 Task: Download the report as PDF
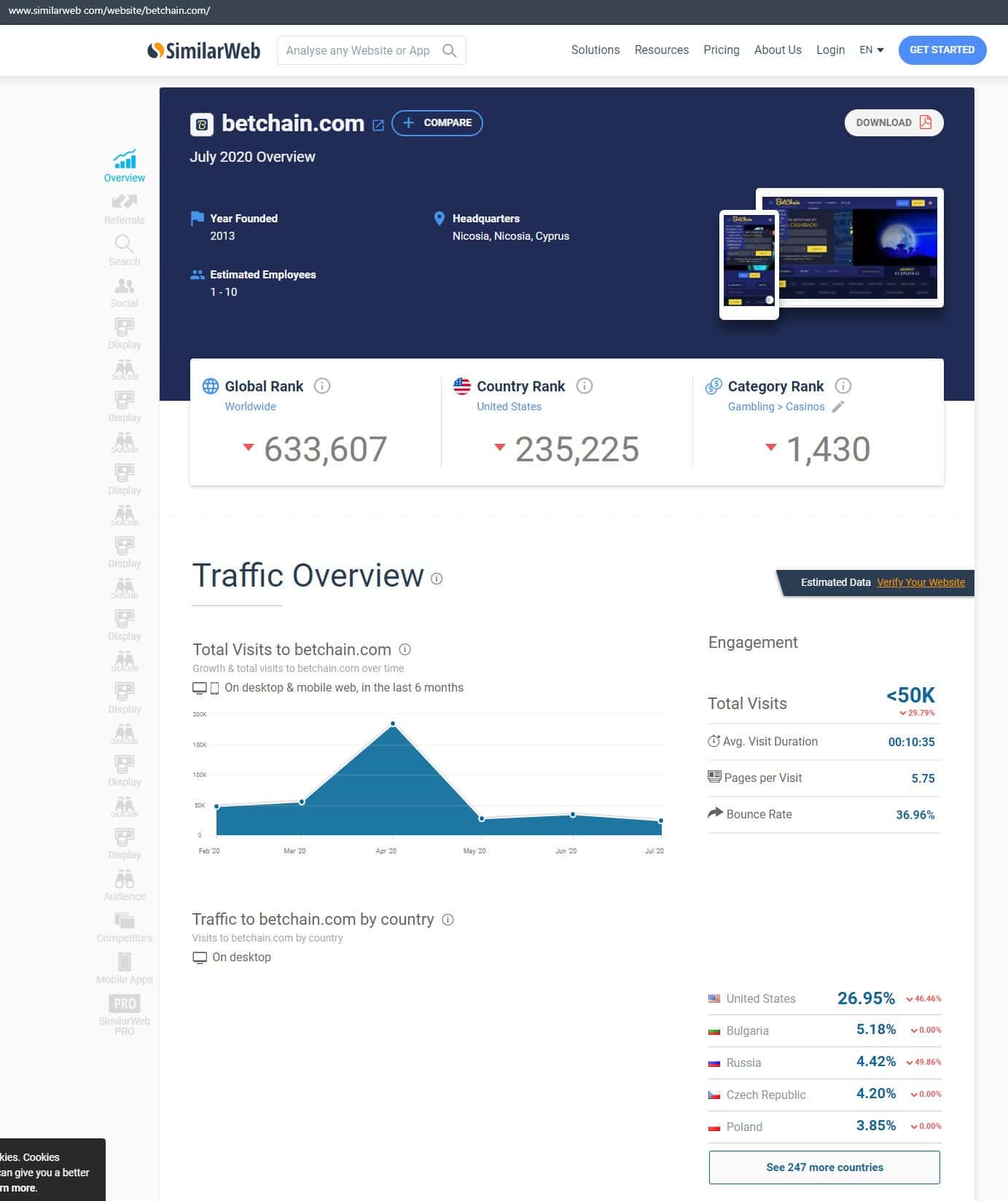[x=894, y=122]
